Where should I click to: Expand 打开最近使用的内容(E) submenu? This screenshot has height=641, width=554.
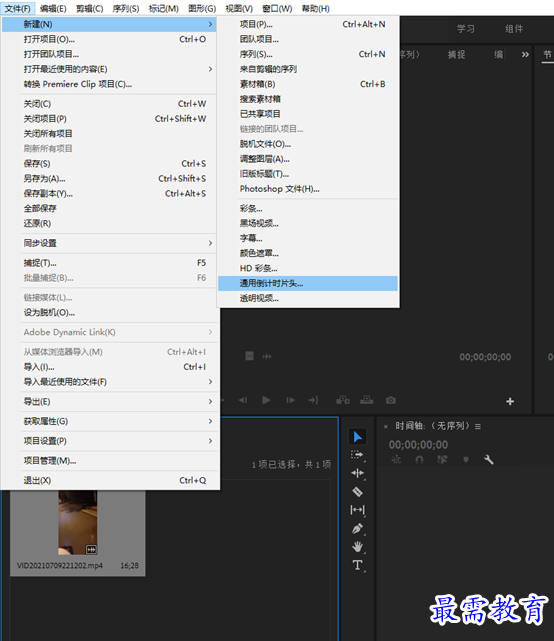click(110, 69)
